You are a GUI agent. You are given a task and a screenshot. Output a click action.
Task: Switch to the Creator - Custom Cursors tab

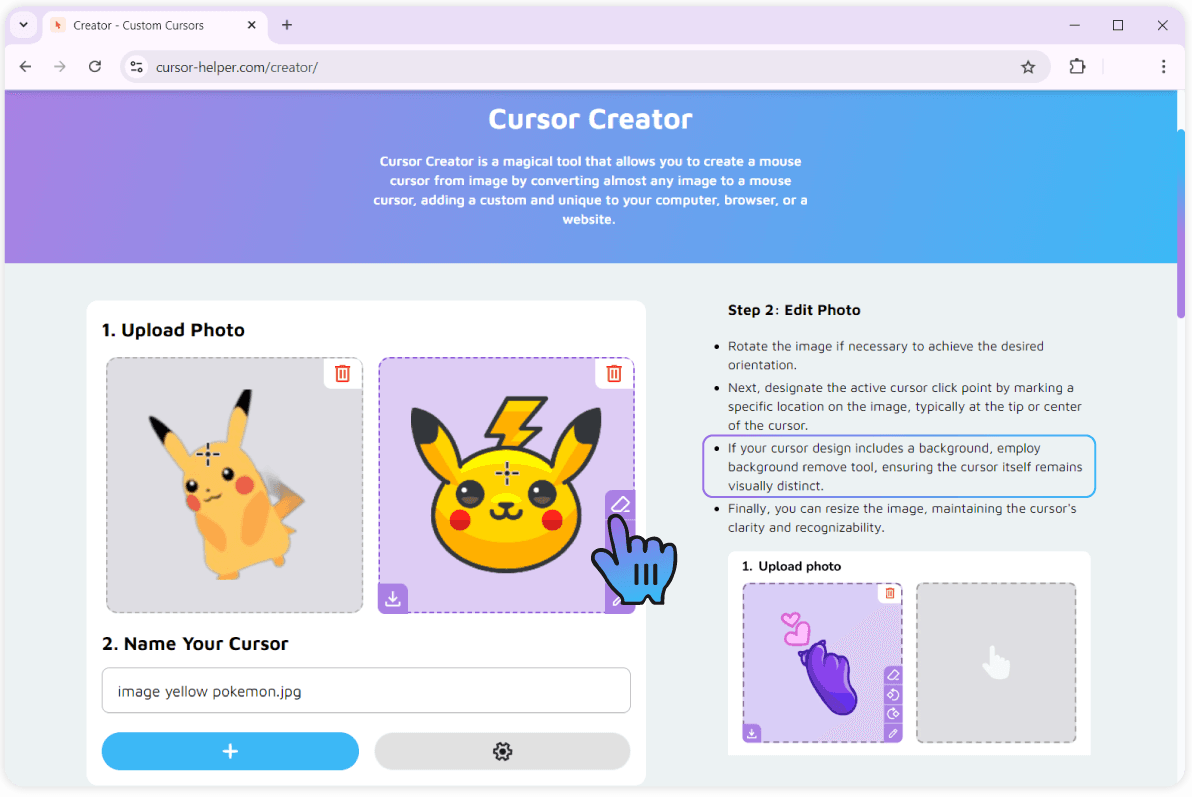point(155,25)
